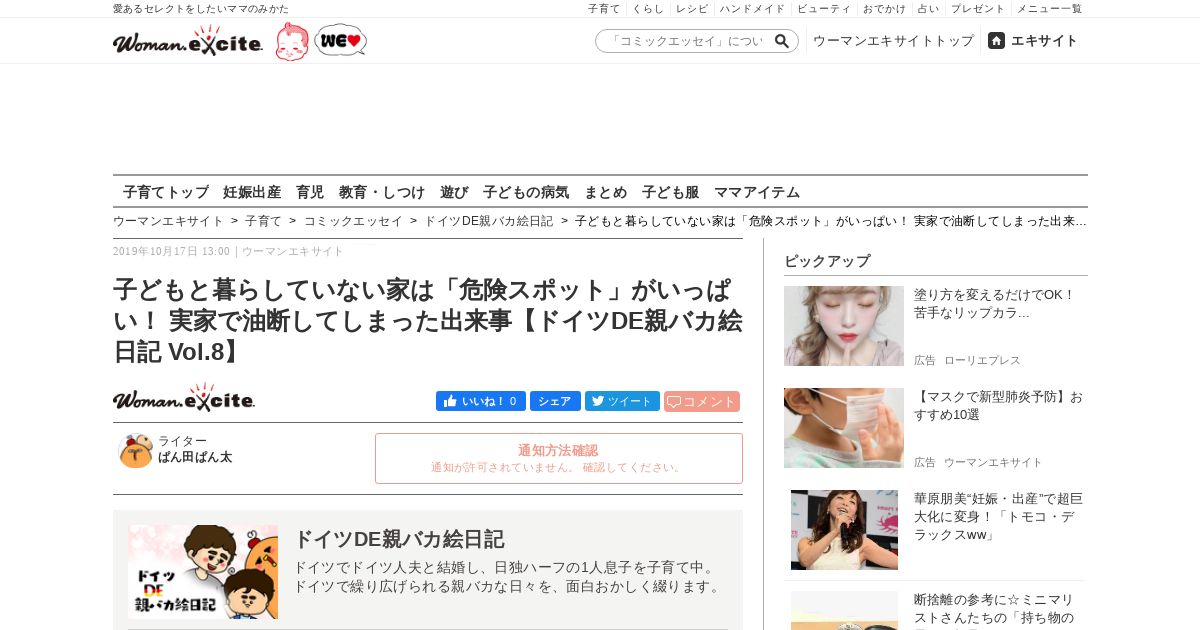Click the Facebook いいね! button
This screenshot has width=1200, height=630.
[x=480, y=401]
